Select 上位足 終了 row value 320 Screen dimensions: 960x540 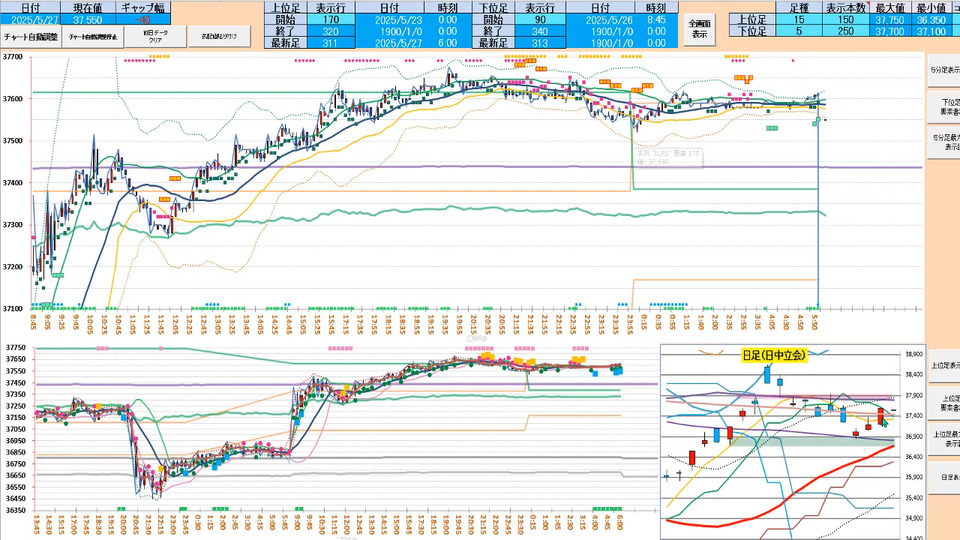coord(331,31)
